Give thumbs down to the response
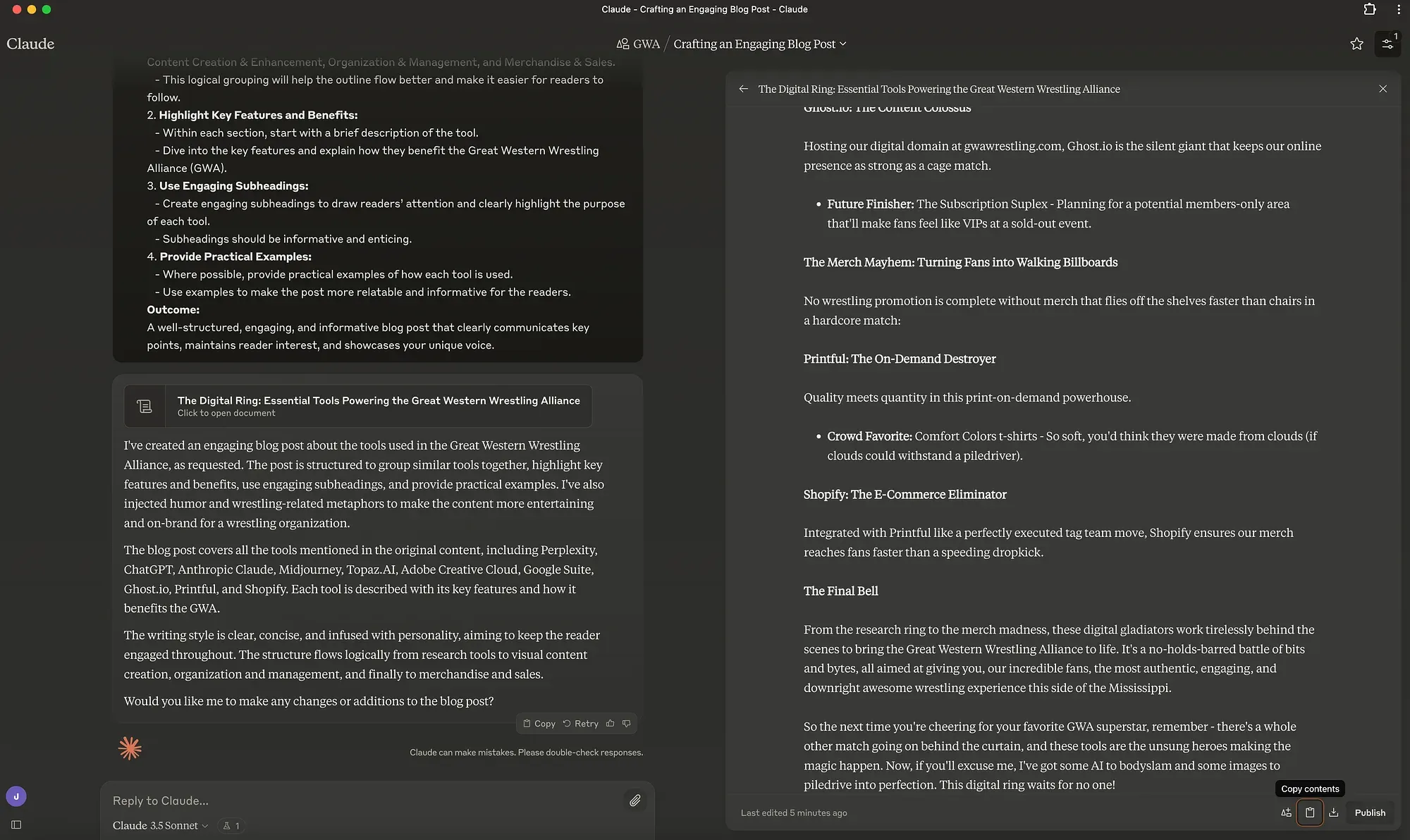Screen dimensions: 1410x840 pos(626,724)
